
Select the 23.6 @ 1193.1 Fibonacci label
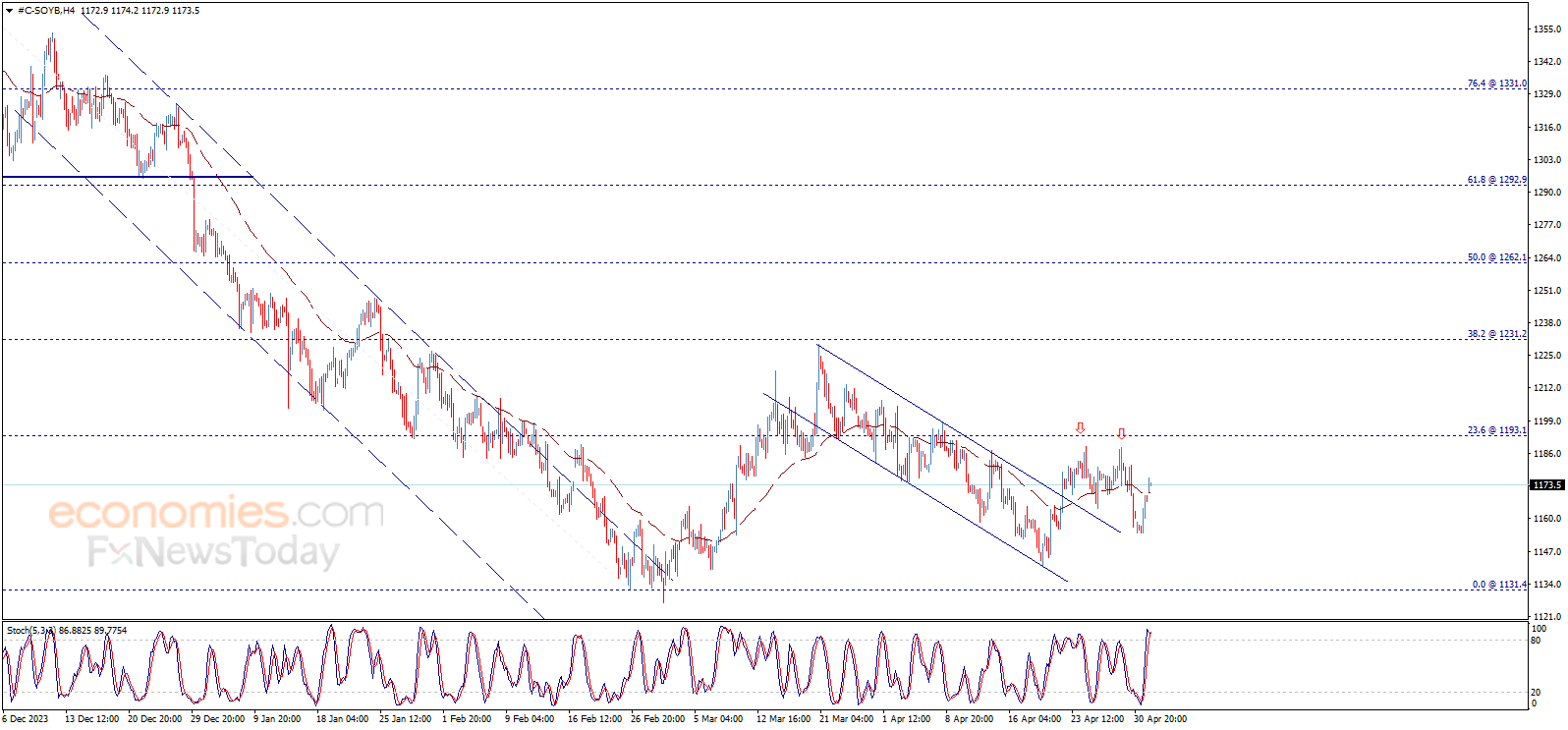click(x=1497, y=430)
